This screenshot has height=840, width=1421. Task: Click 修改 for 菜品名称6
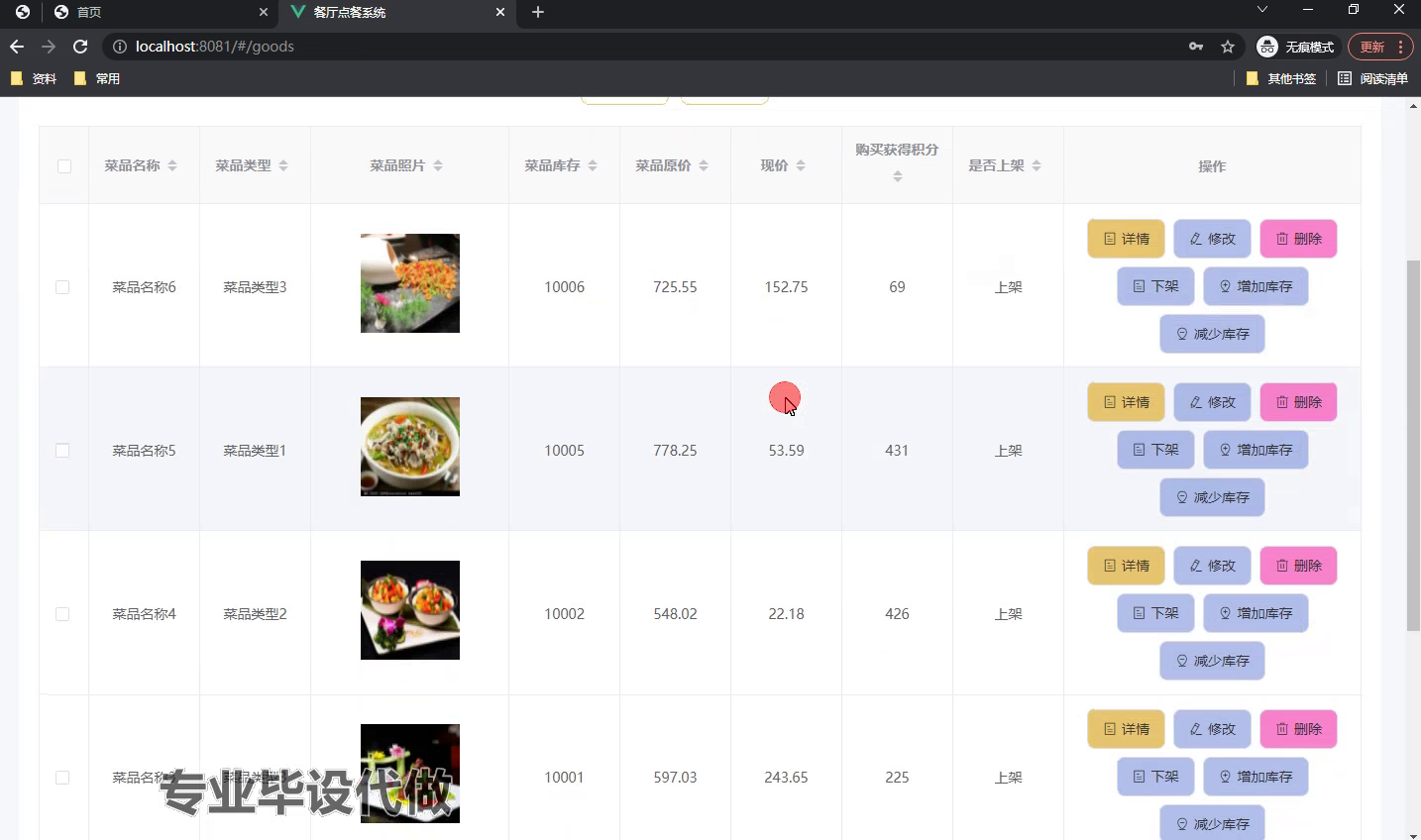(1212, 239)
